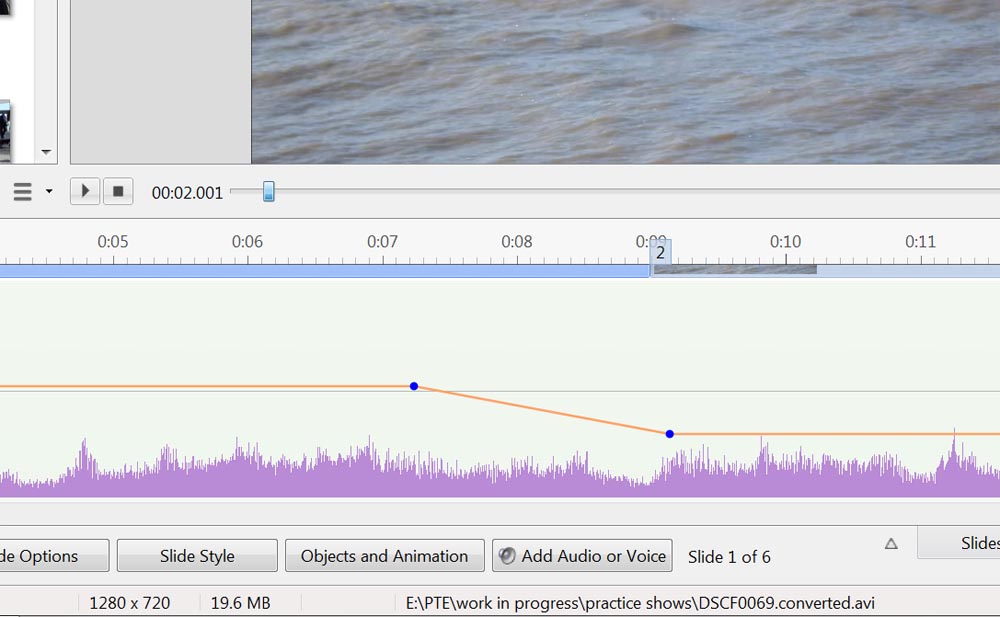Open the Slide Style dialog

point(197,556)
